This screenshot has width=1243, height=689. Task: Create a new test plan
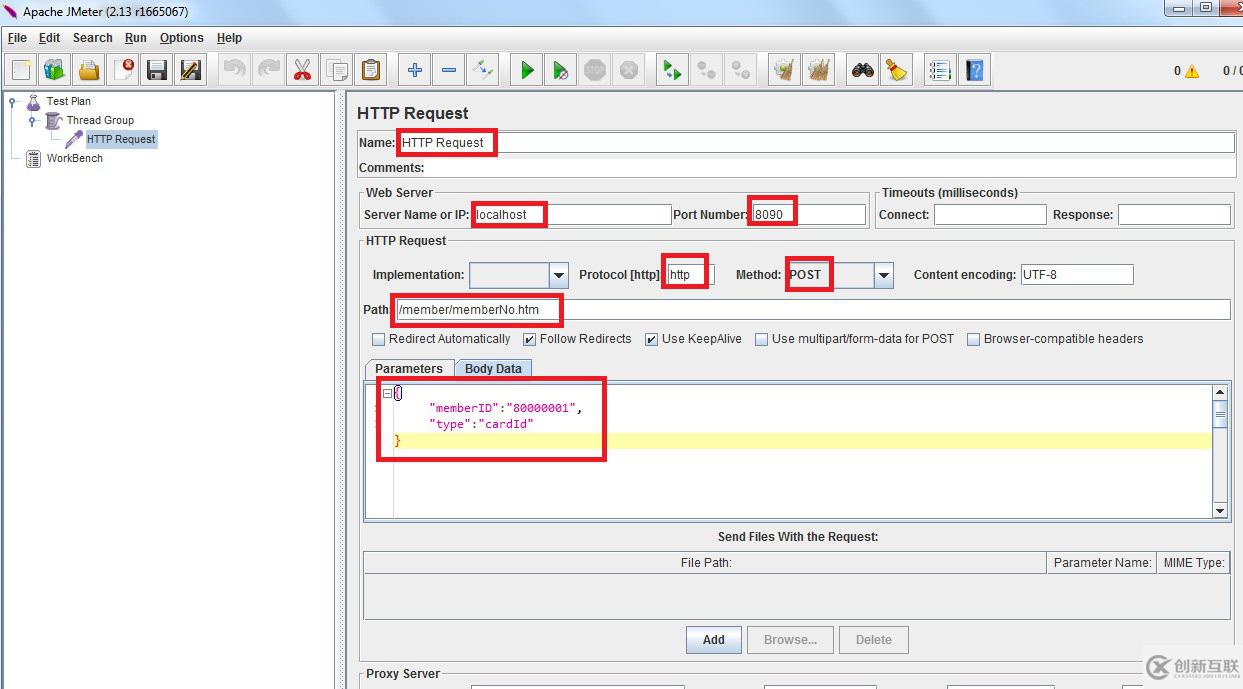pos(22,70)
